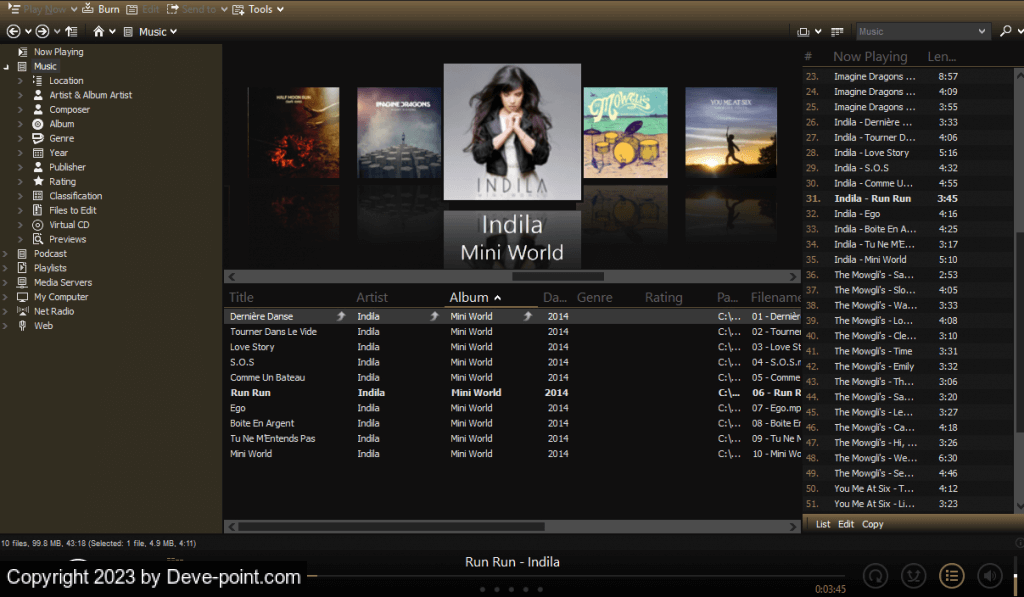Viewport: 1024px width, 597px height.
Task: Toggle the Now Playing list button
Action: point(951,575)
